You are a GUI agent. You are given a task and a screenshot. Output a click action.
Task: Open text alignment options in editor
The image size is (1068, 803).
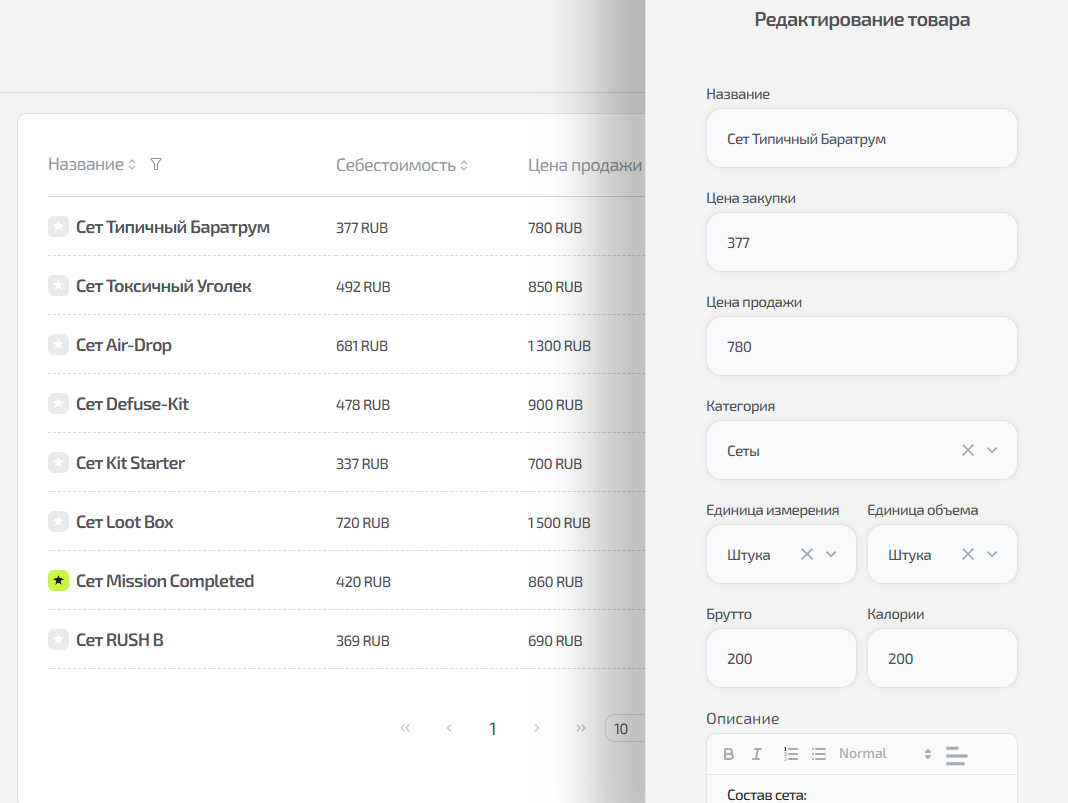(x=956, y=755)
